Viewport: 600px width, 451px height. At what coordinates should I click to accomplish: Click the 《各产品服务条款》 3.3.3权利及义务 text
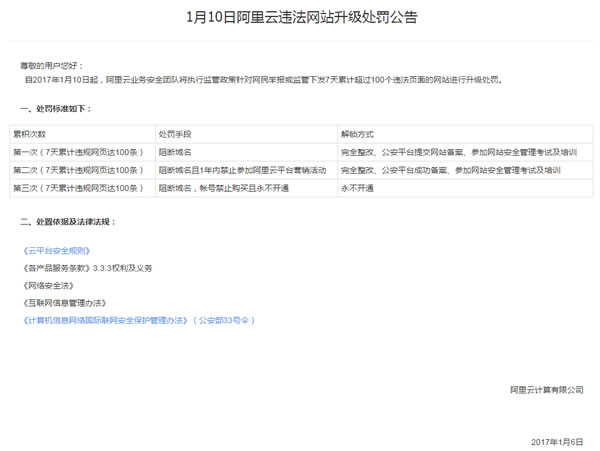click(x=87, y=268)
